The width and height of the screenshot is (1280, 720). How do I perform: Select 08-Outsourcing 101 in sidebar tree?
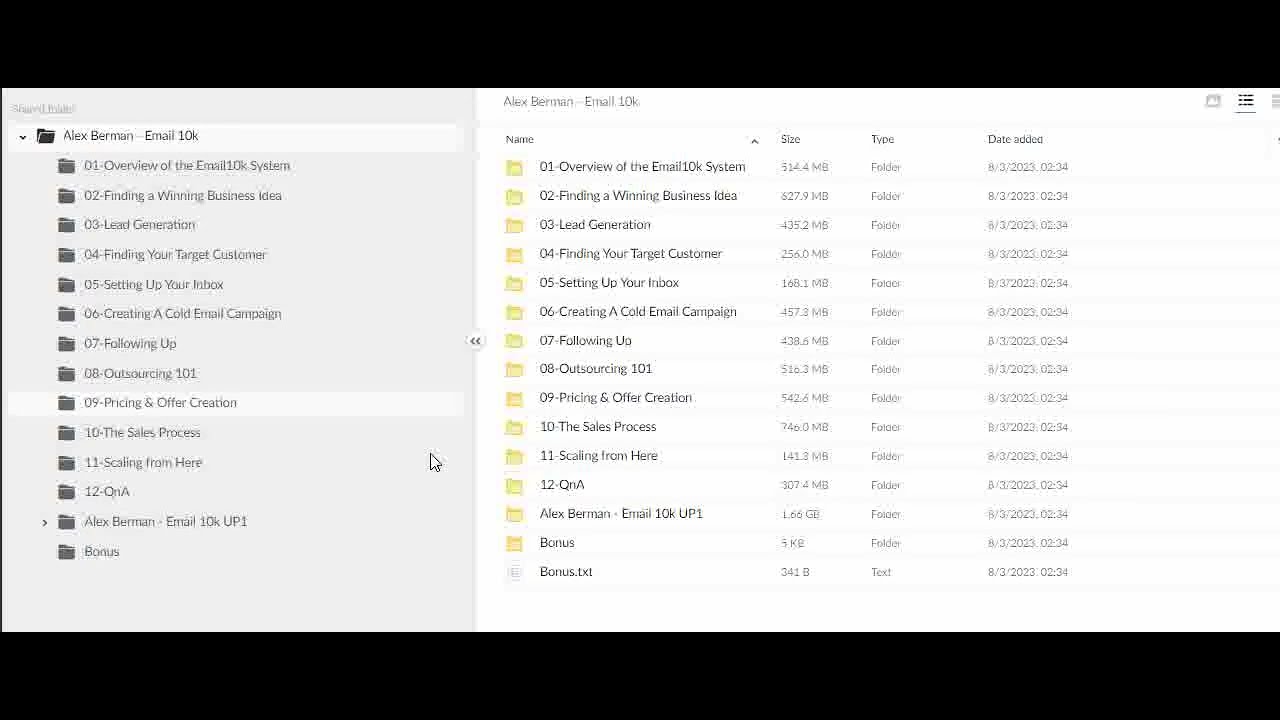coord(141,374)
